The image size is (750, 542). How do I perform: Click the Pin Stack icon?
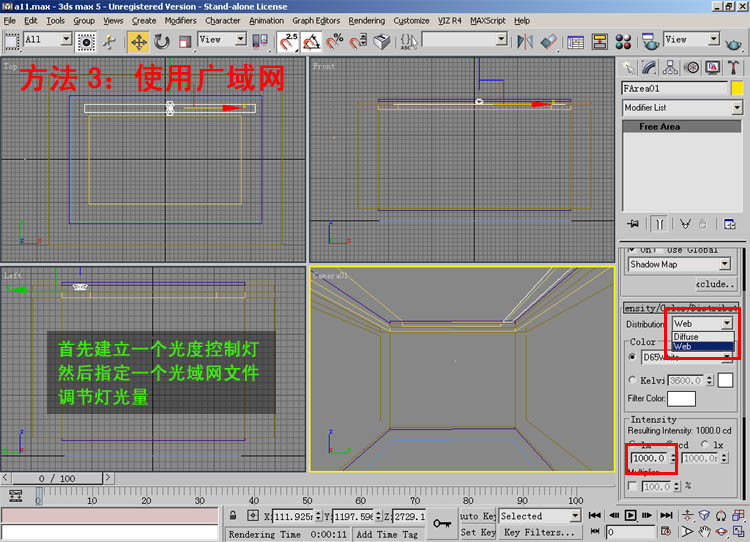pos(632,223)
